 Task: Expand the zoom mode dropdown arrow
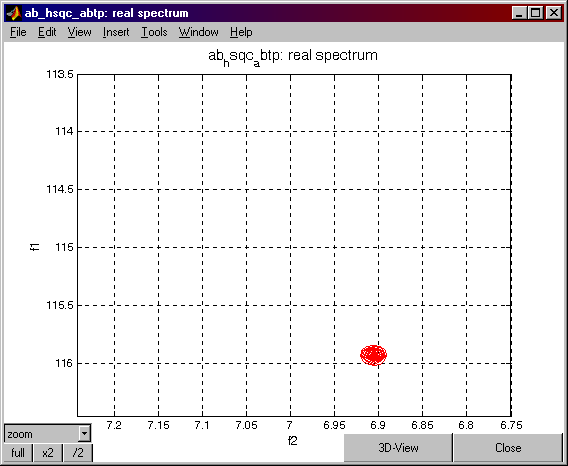tap(84, 433)
